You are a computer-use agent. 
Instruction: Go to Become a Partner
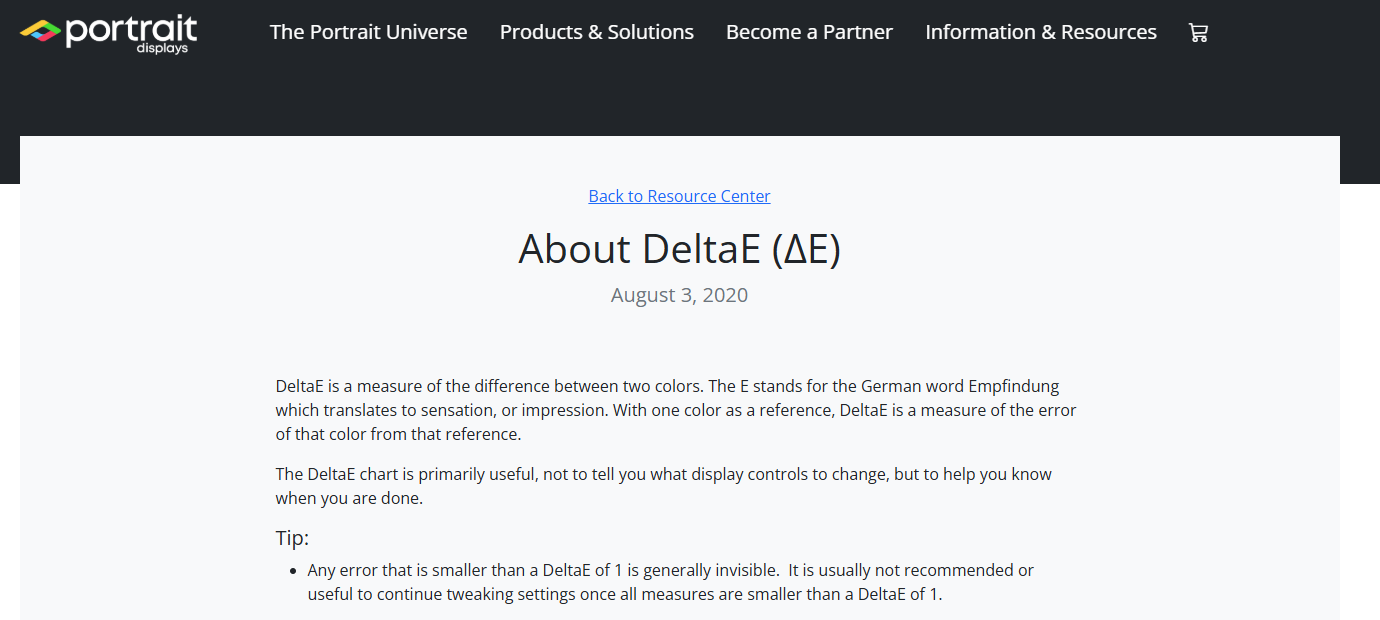click(x=809, y=32)
